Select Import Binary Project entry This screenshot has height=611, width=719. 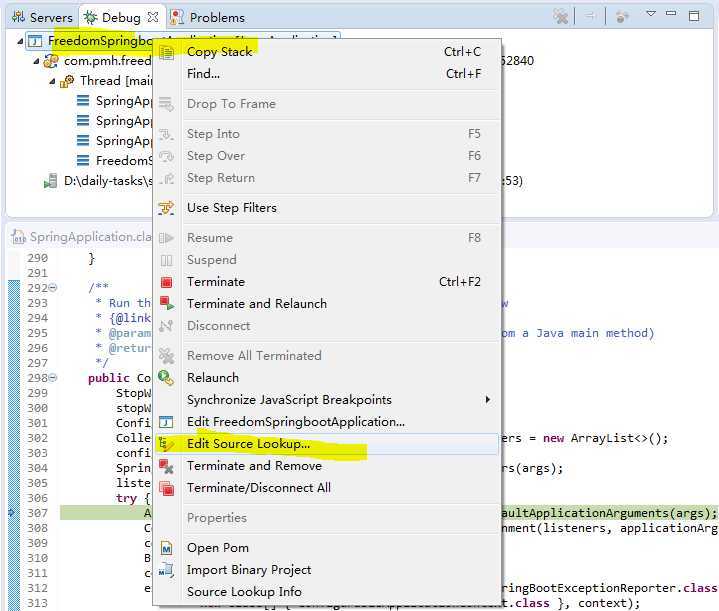click(x=327, y=570)
